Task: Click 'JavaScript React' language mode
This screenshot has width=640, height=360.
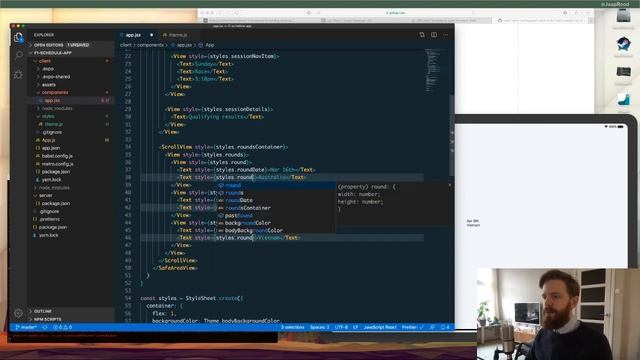Action: (380, 327)
